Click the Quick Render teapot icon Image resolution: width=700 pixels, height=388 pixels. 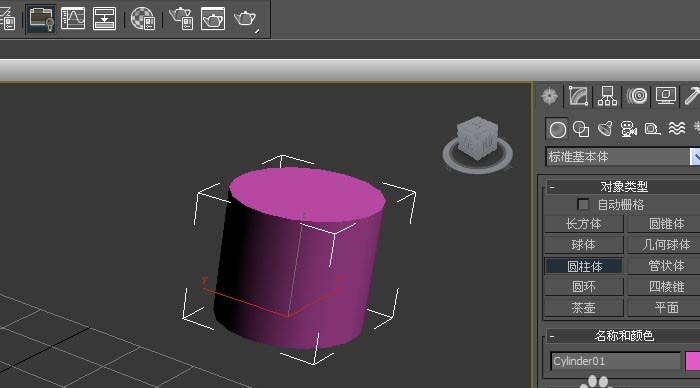click(246, 19)
